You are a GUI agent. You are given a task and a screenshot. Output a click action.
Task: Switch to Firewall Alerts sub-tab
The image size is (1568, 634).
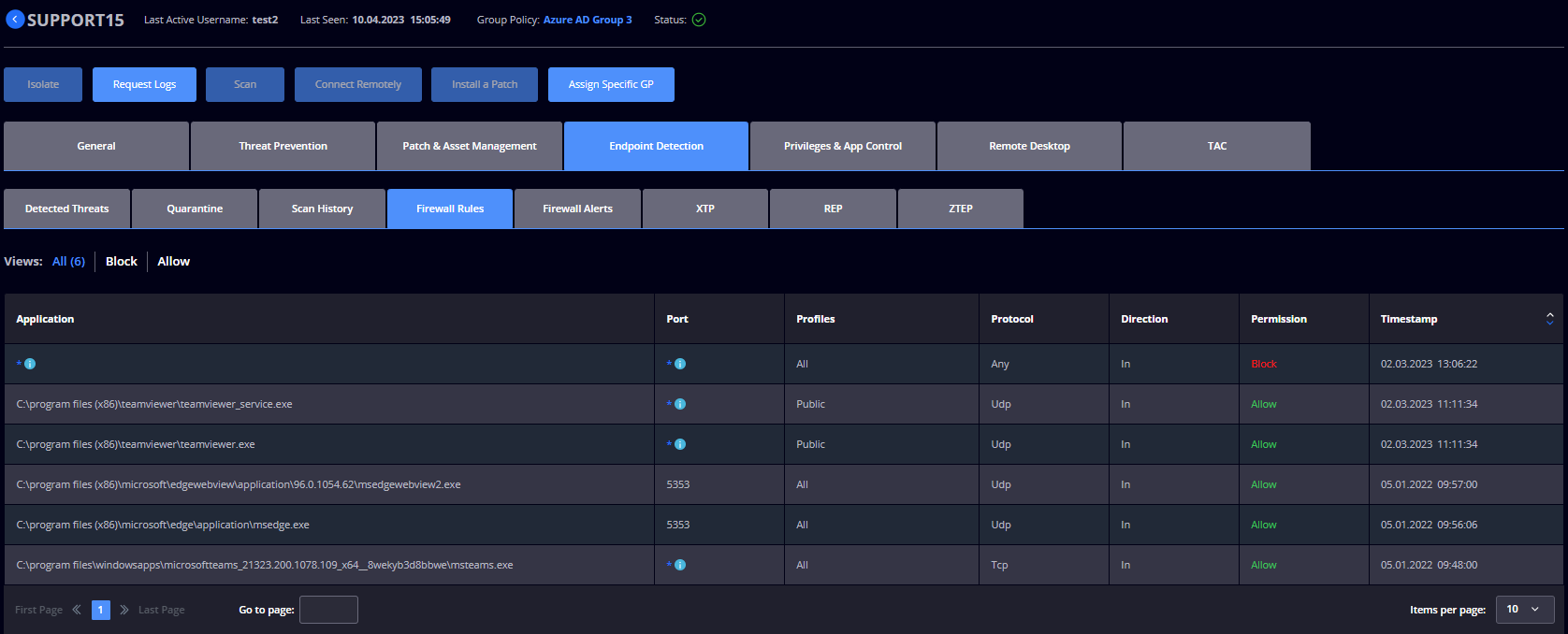pos(577,209)
